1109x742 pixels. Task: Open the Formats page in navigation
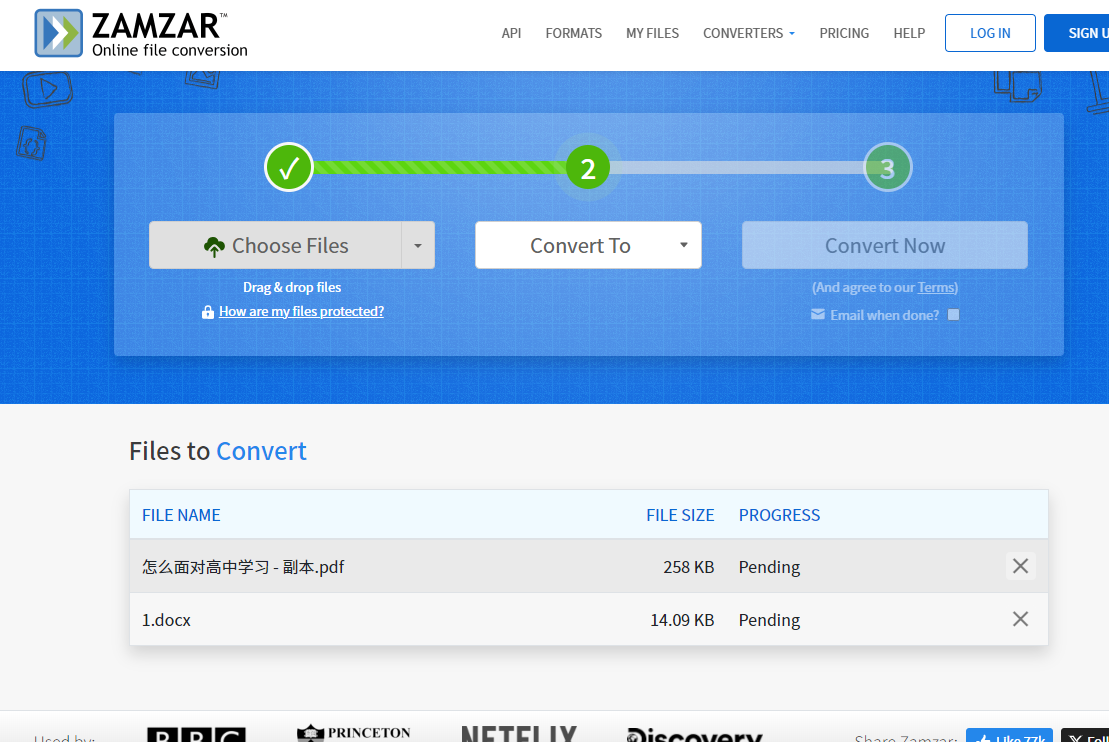click(573, 33)
